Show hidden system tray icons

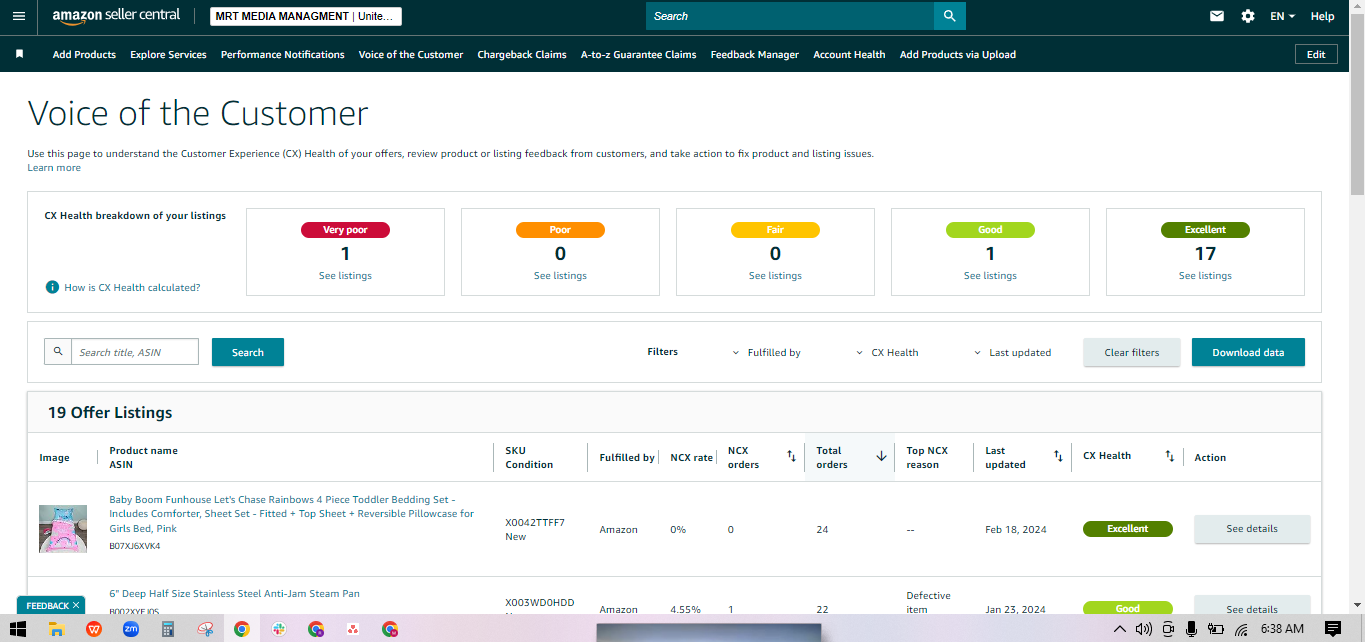[x=1119, y=629]
